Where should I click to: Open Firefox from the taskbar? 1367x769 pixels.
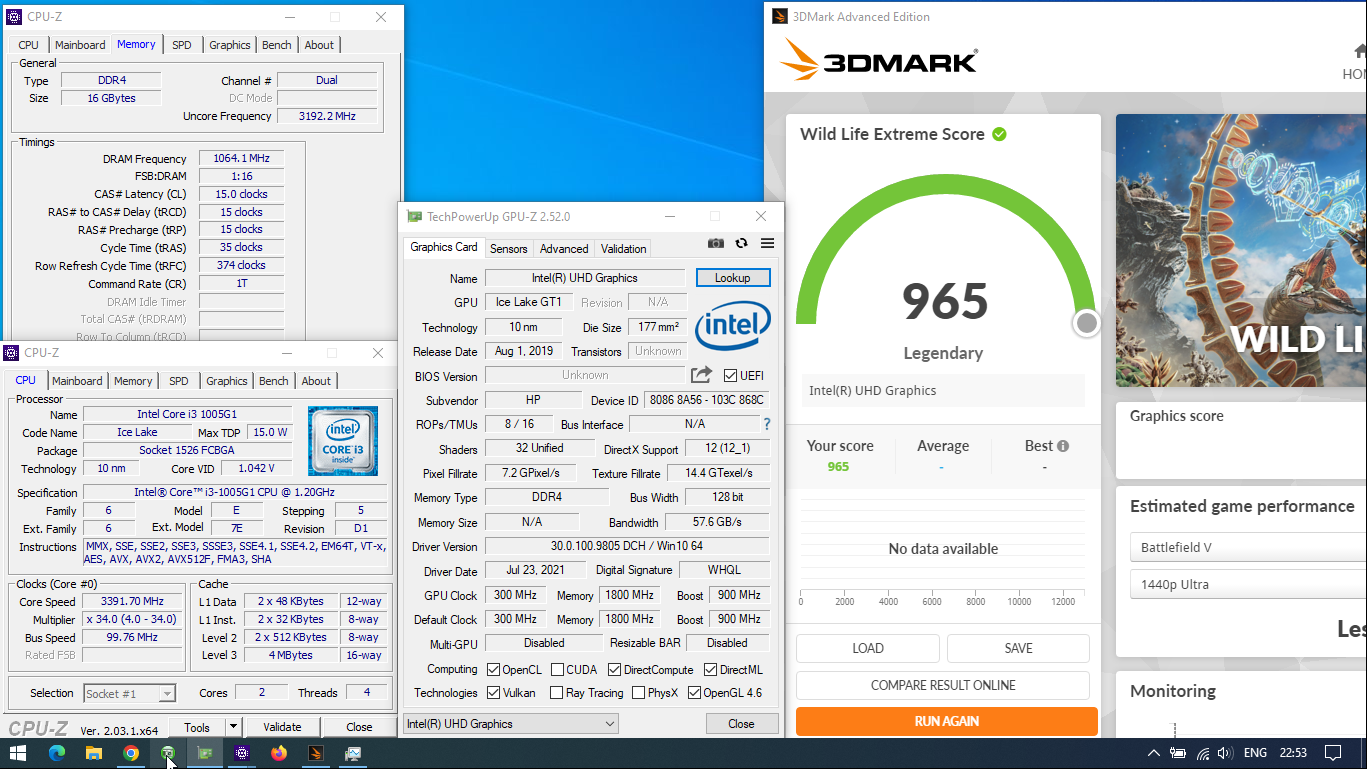tap(279, 753)
